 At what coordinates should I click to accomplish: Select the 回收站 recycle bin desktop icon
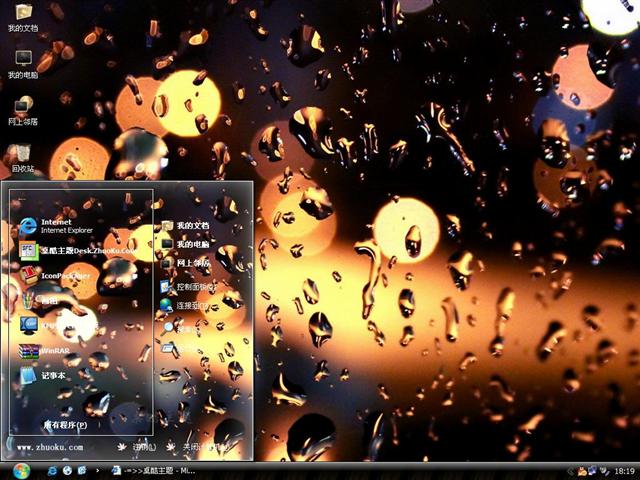click(22, 158)
